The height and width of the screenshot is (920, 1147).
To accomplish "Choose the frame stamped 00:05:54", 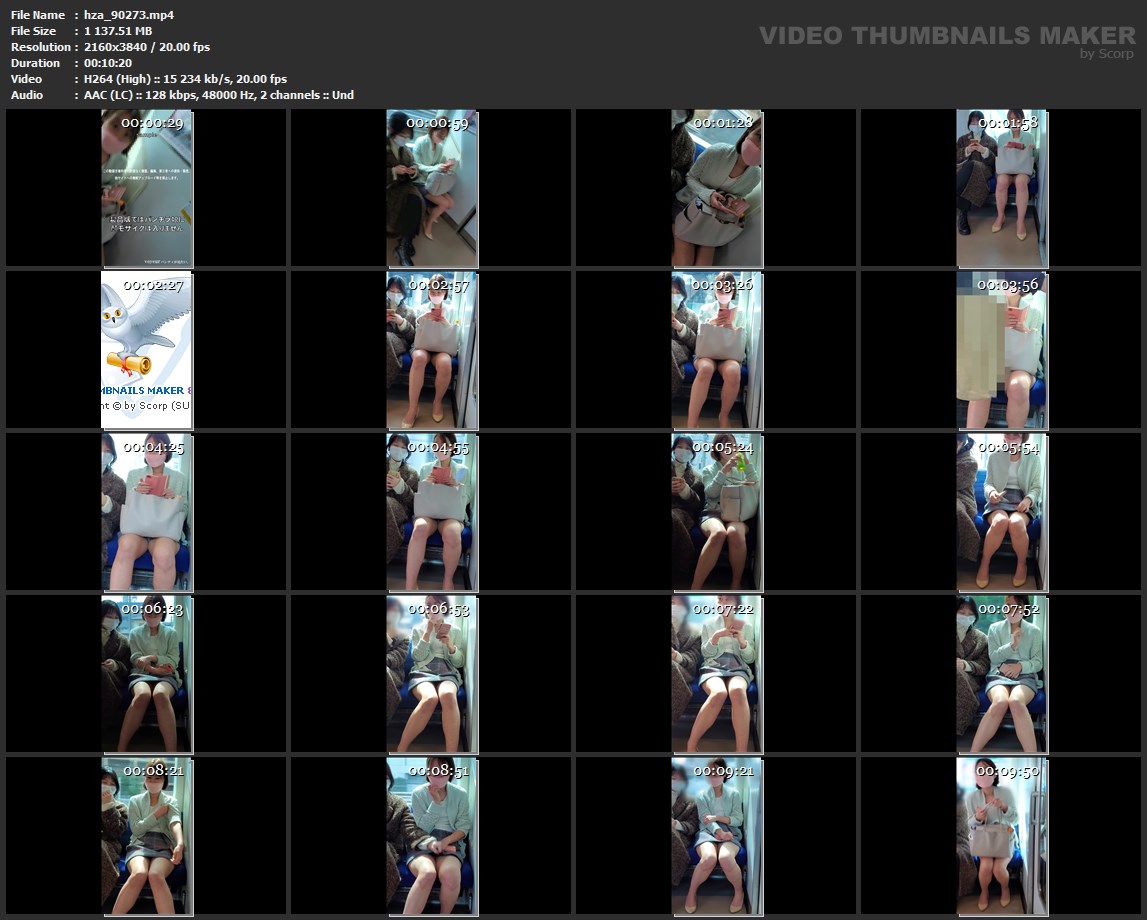I will pos(1002,513).
